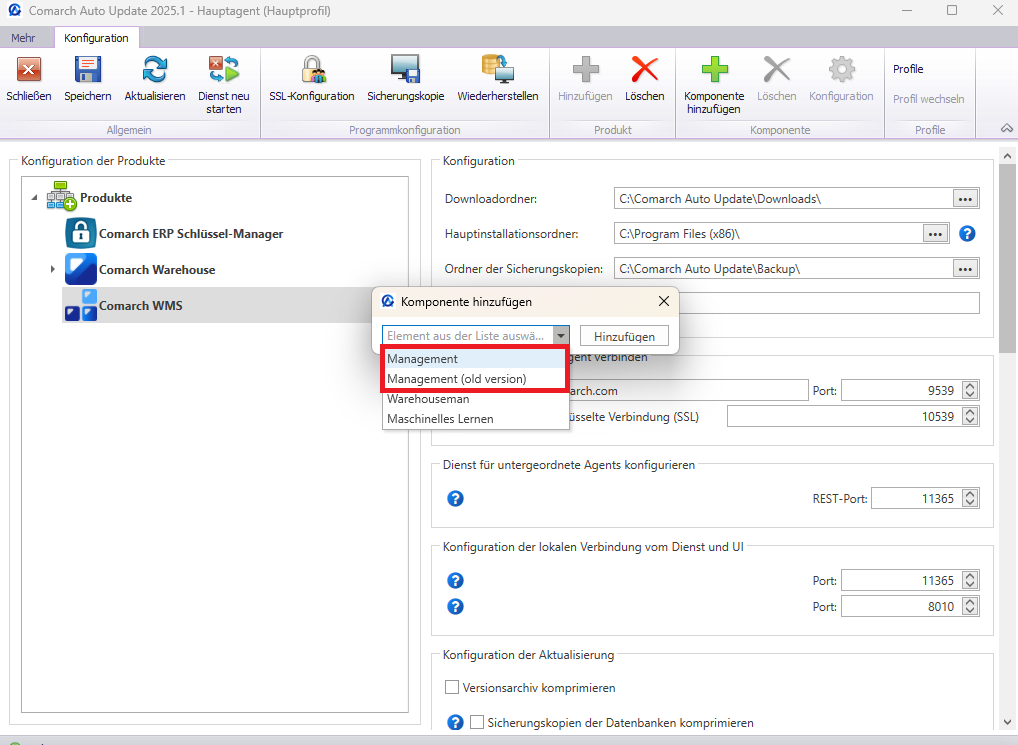Select Comarch ERP Schlüssel-Manager in the tree
The height and width of the screenshot is (745, 1018).
[x=191, y=234]
